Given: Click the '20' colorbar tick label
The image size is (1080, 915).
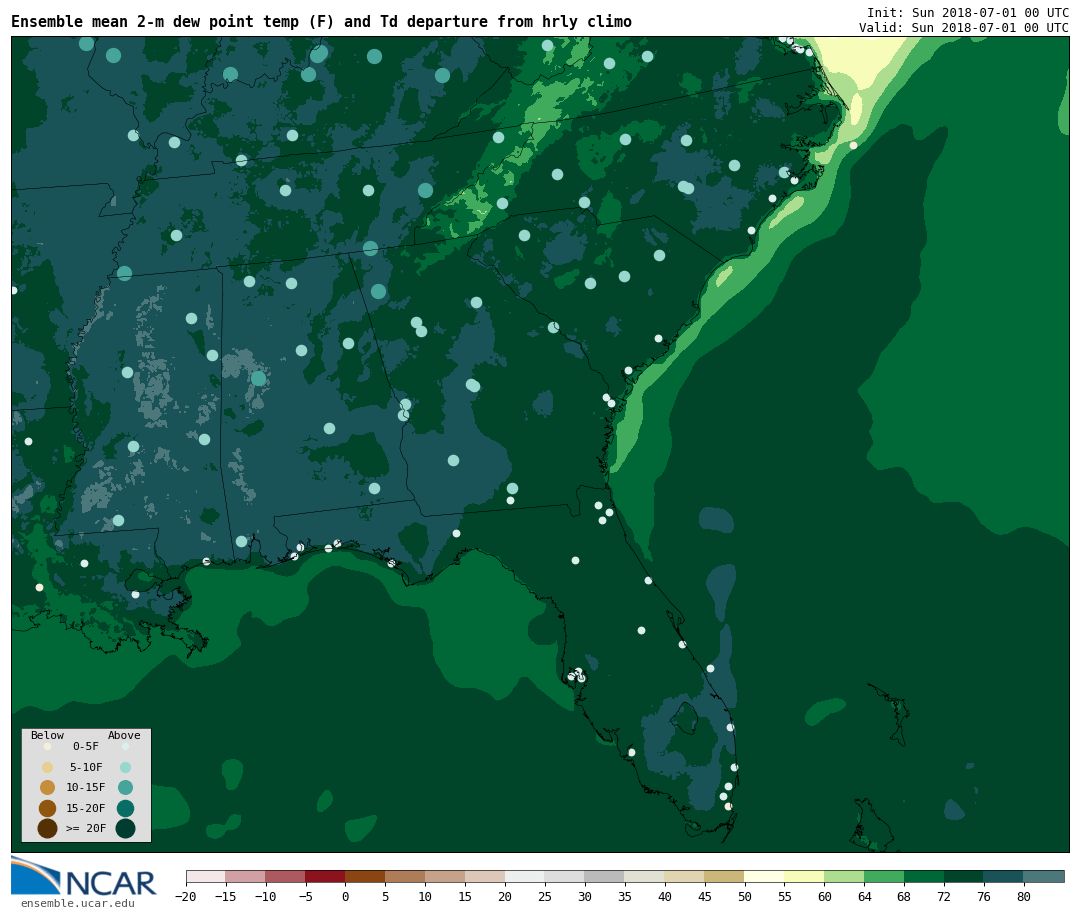Looking at the screenshot, I should tap(505, 896).
